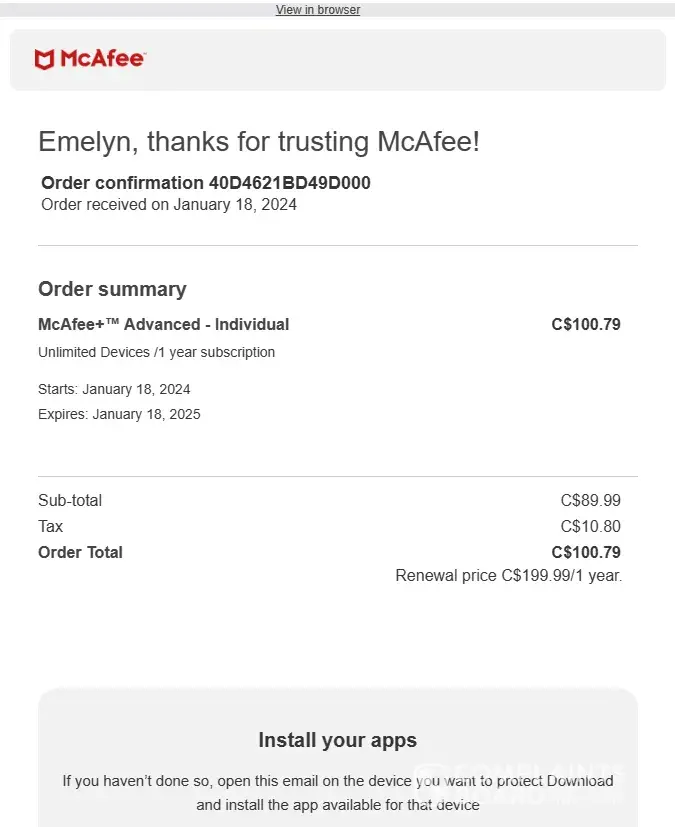This screenshot has height=827, width=675.
Task: Click the Order received on January 18 line
Action: click(x=169, y=205)
